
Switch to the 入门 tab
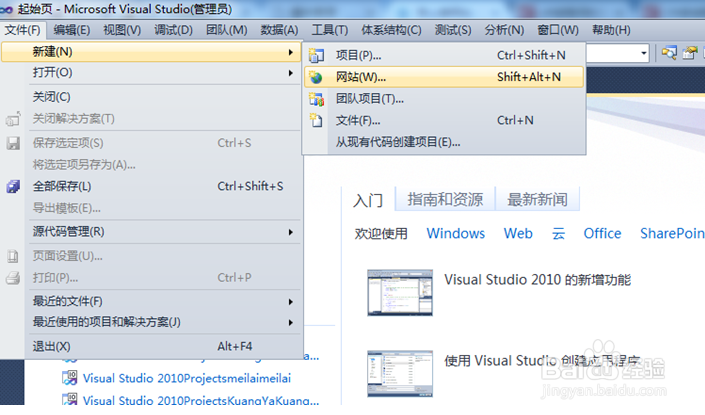click(368, 200)
